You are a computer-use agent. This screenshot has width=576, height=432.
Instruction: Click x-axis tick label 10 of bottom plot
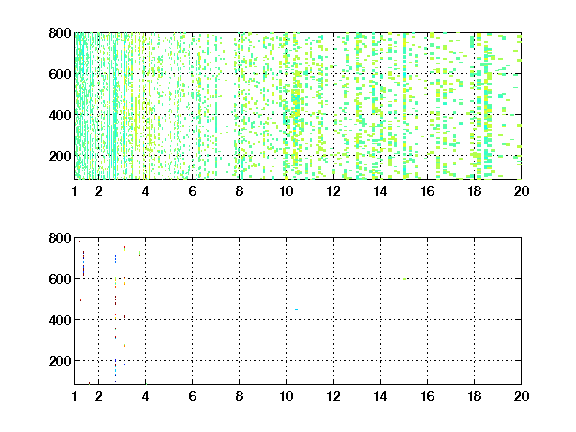(287, 396)
